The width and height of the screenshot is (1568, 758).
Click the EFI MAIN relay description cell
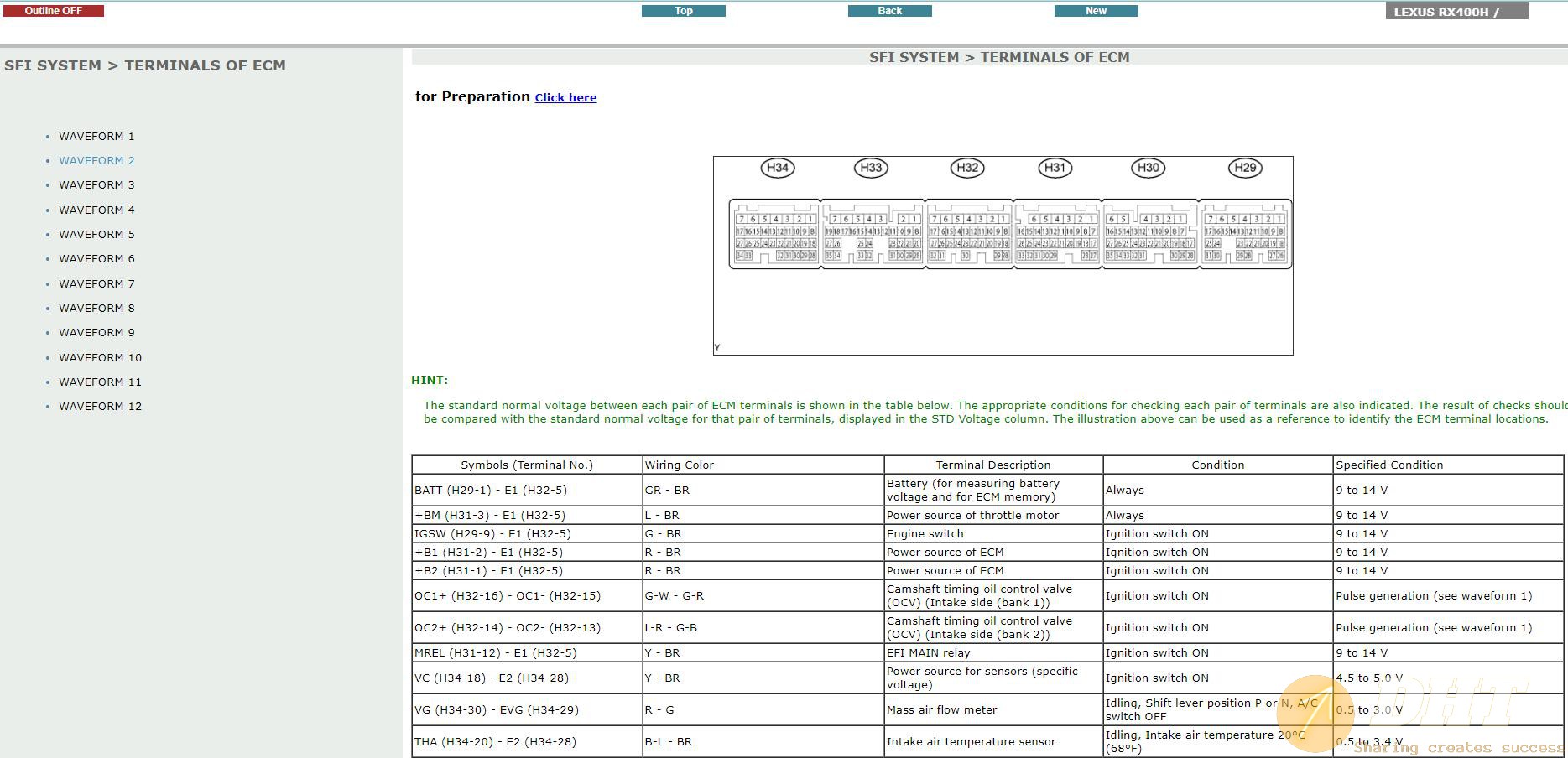click(993, 652)
